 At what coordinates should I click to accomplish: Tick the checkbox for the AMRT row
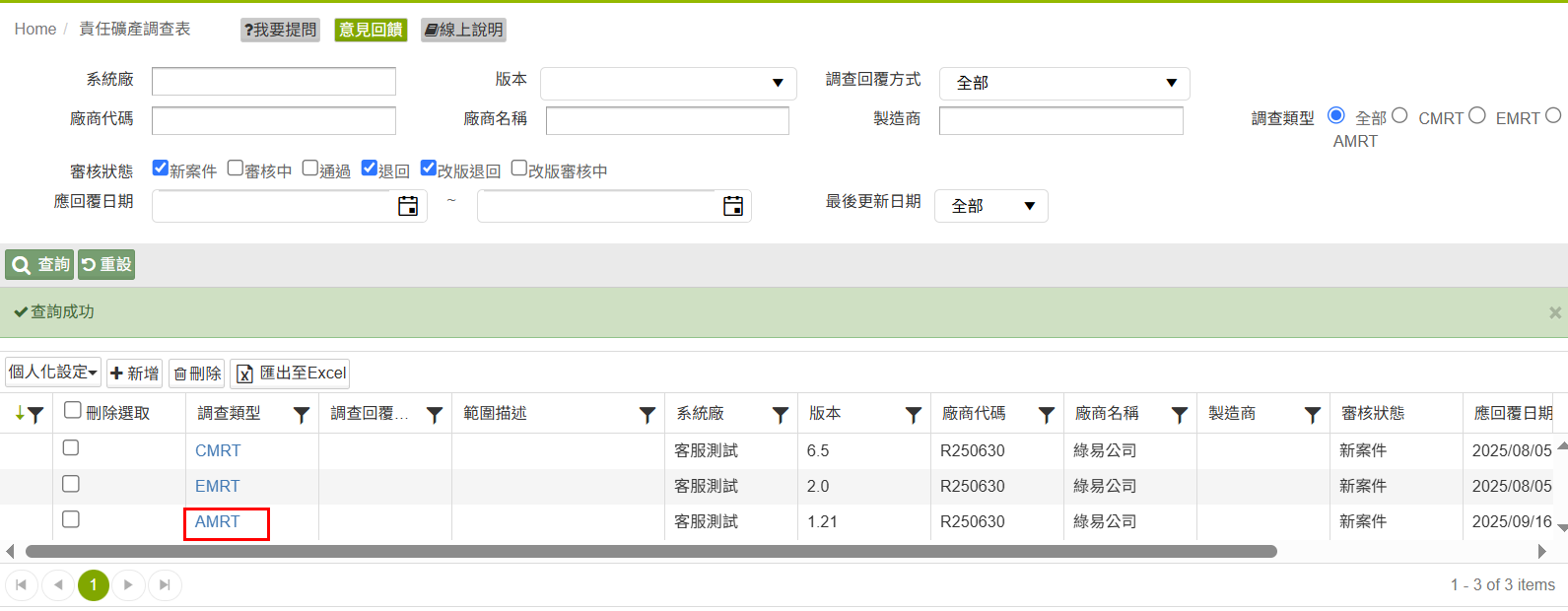point(71,519)
